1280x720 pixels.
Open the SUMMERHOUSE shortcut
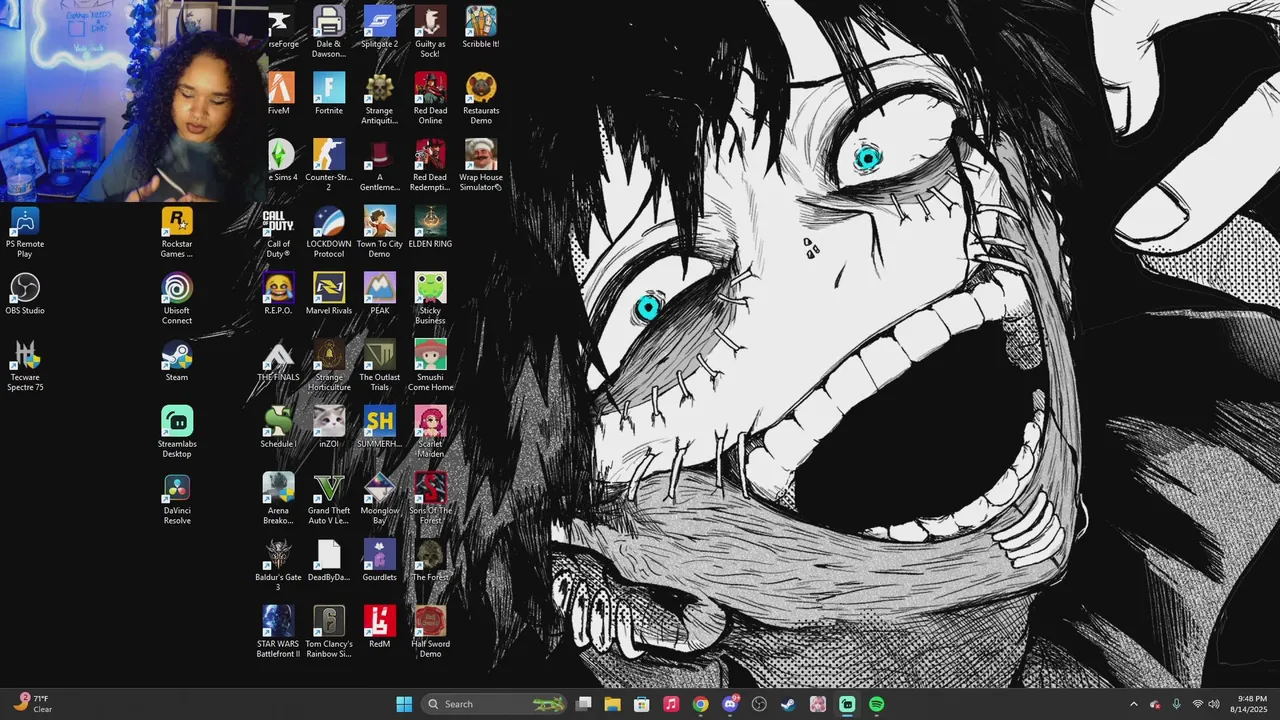click(380, 427)
